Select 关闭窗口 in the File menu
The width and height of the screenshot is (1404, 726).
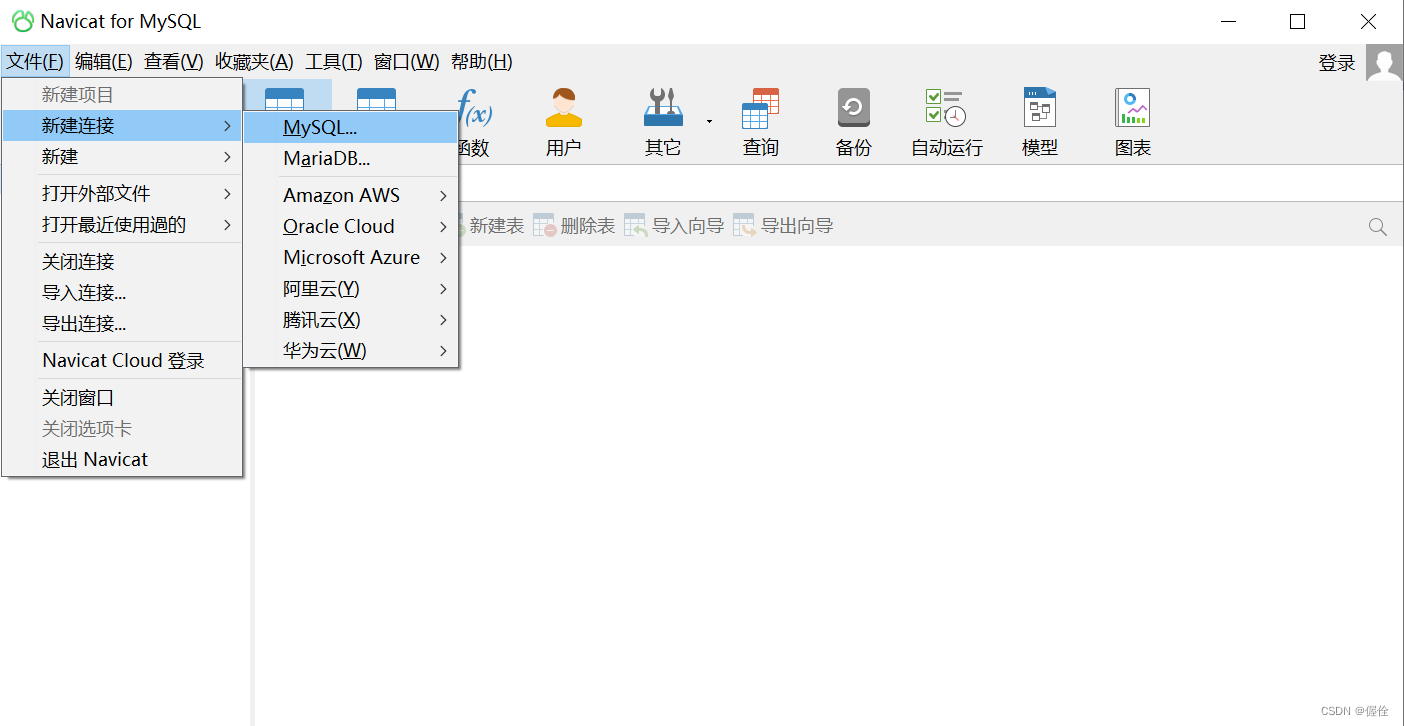[x=122, y=397]
